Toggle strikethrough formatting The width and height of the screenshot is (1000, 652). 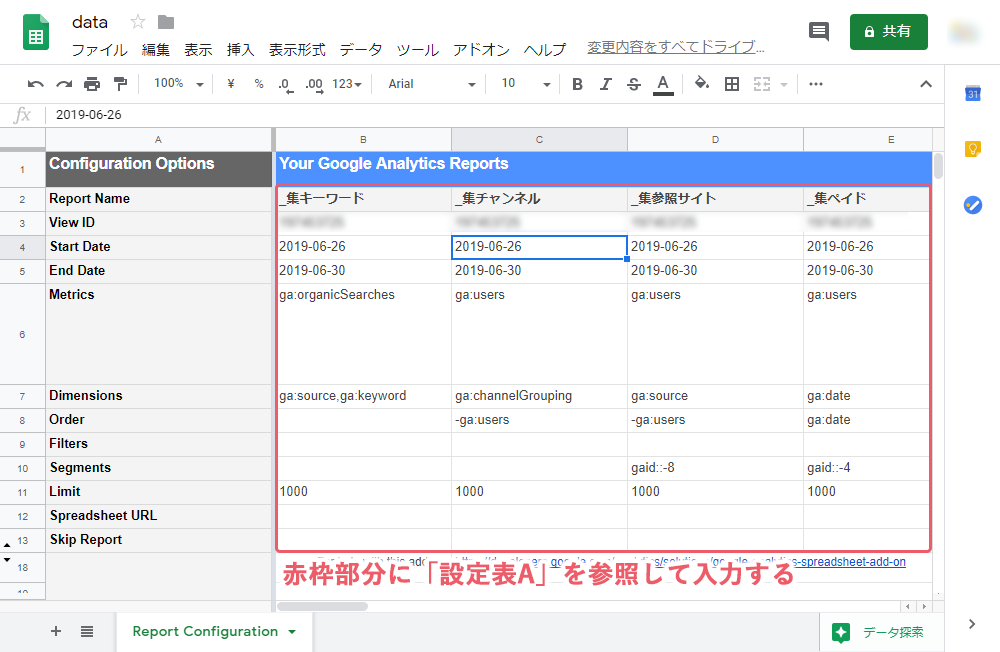pyautogui.click(x=633, y=84)
